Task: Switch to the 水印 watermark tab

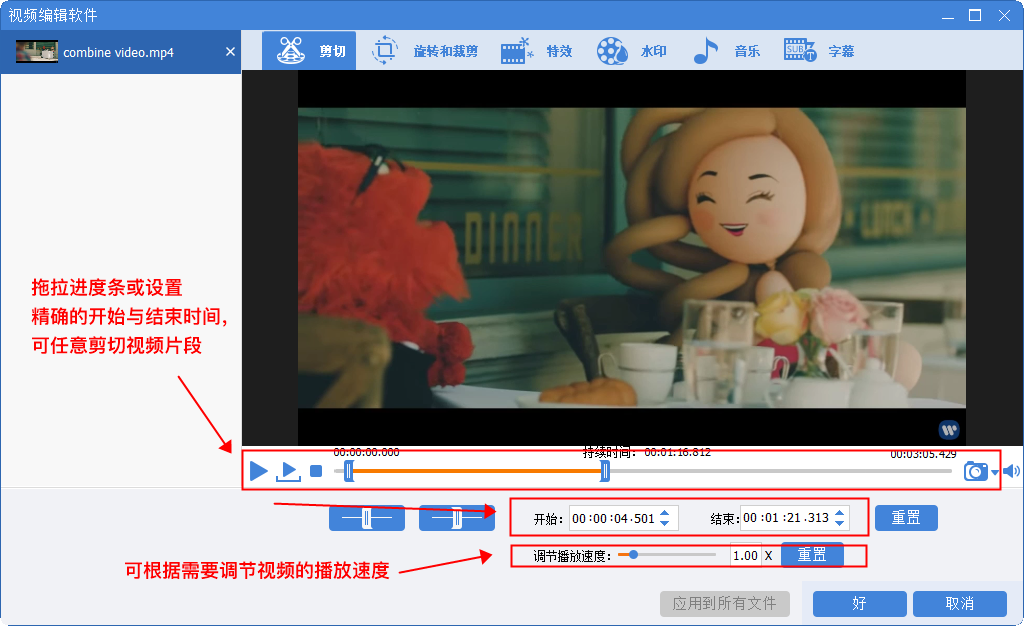Action: coord(632,50)
